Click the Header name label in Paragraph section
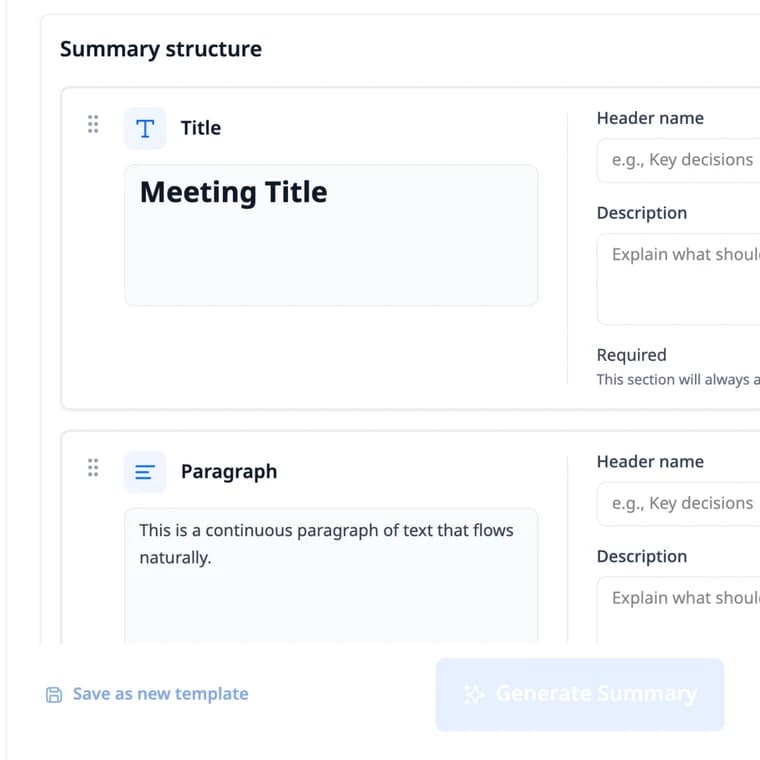 point(650,461)
